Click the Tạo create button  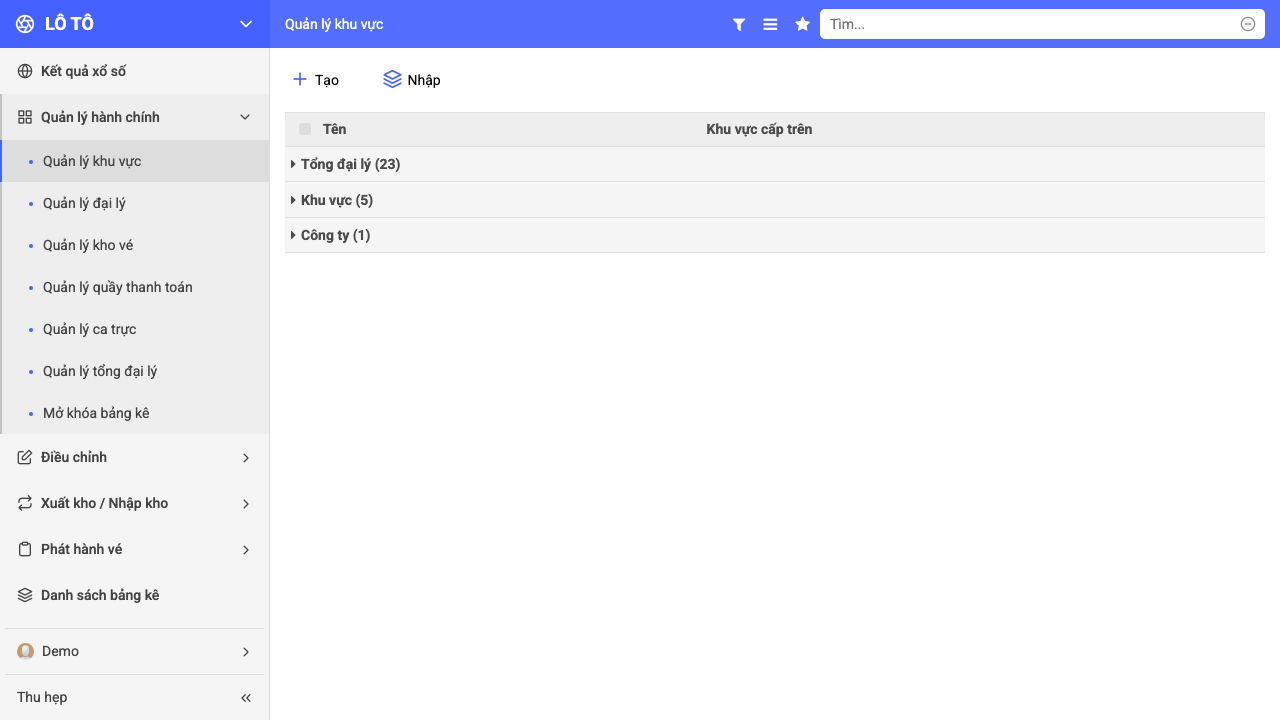click(315, 79)
